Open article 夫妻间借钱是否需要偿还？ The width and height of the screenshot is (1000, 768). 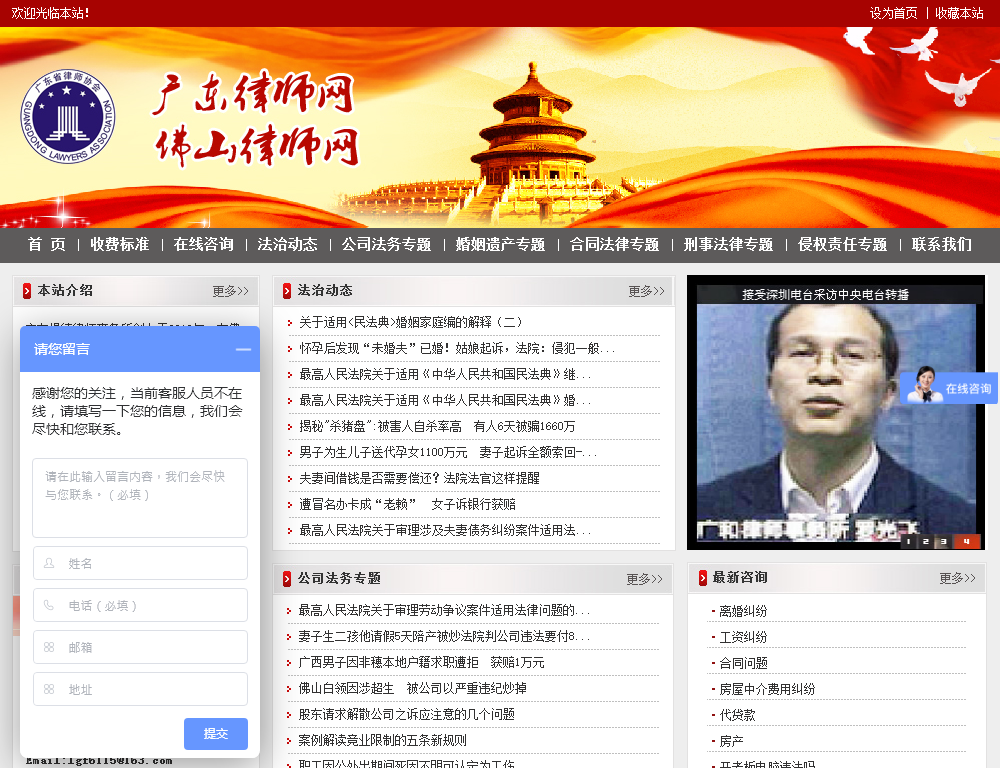click(x=420, y=478)
